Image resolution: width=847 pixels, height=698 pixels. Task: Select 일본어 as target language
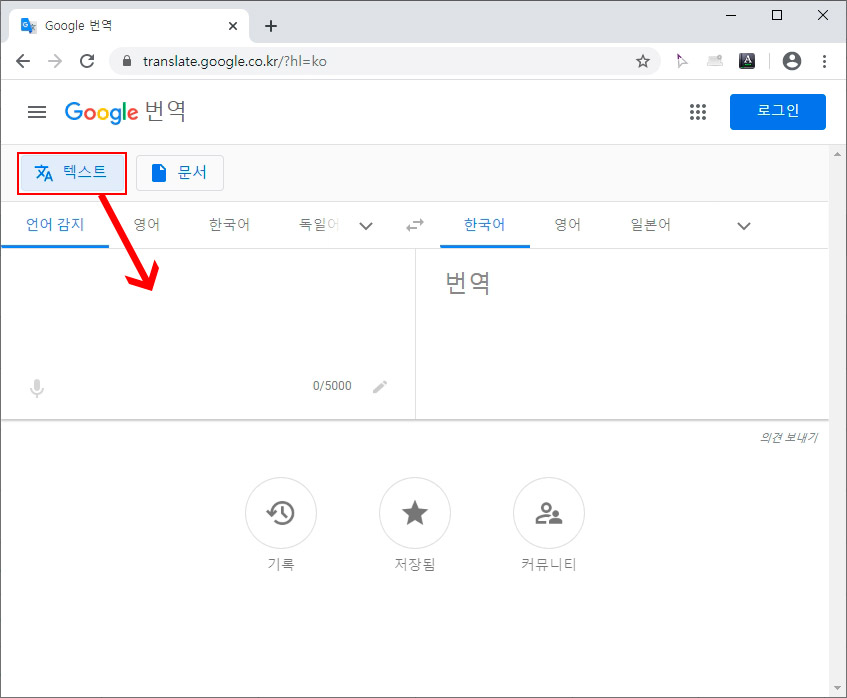tap(650, 225)
